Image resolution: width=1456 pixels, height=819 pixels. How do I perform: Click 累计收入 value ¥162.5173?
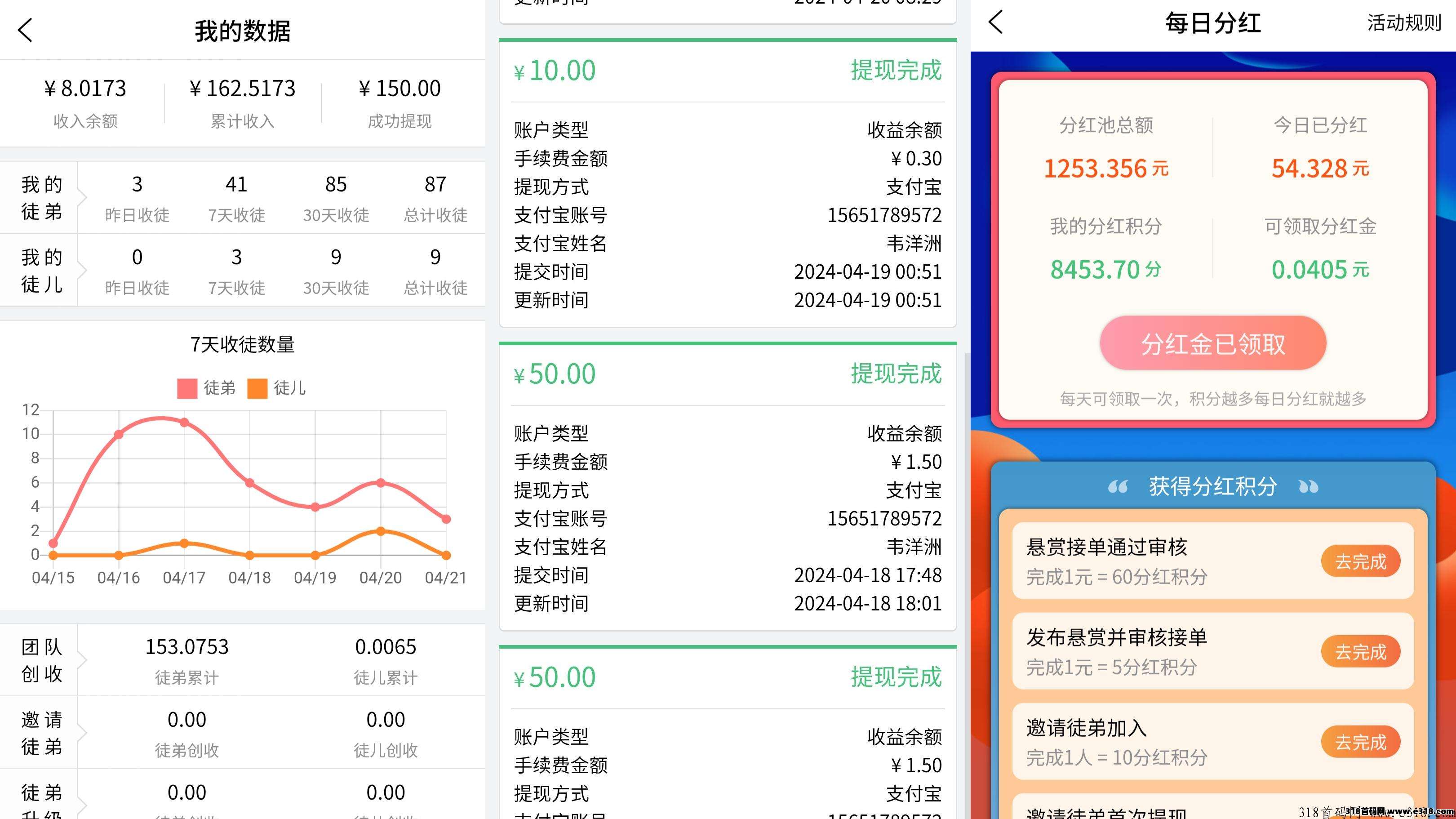242,88
